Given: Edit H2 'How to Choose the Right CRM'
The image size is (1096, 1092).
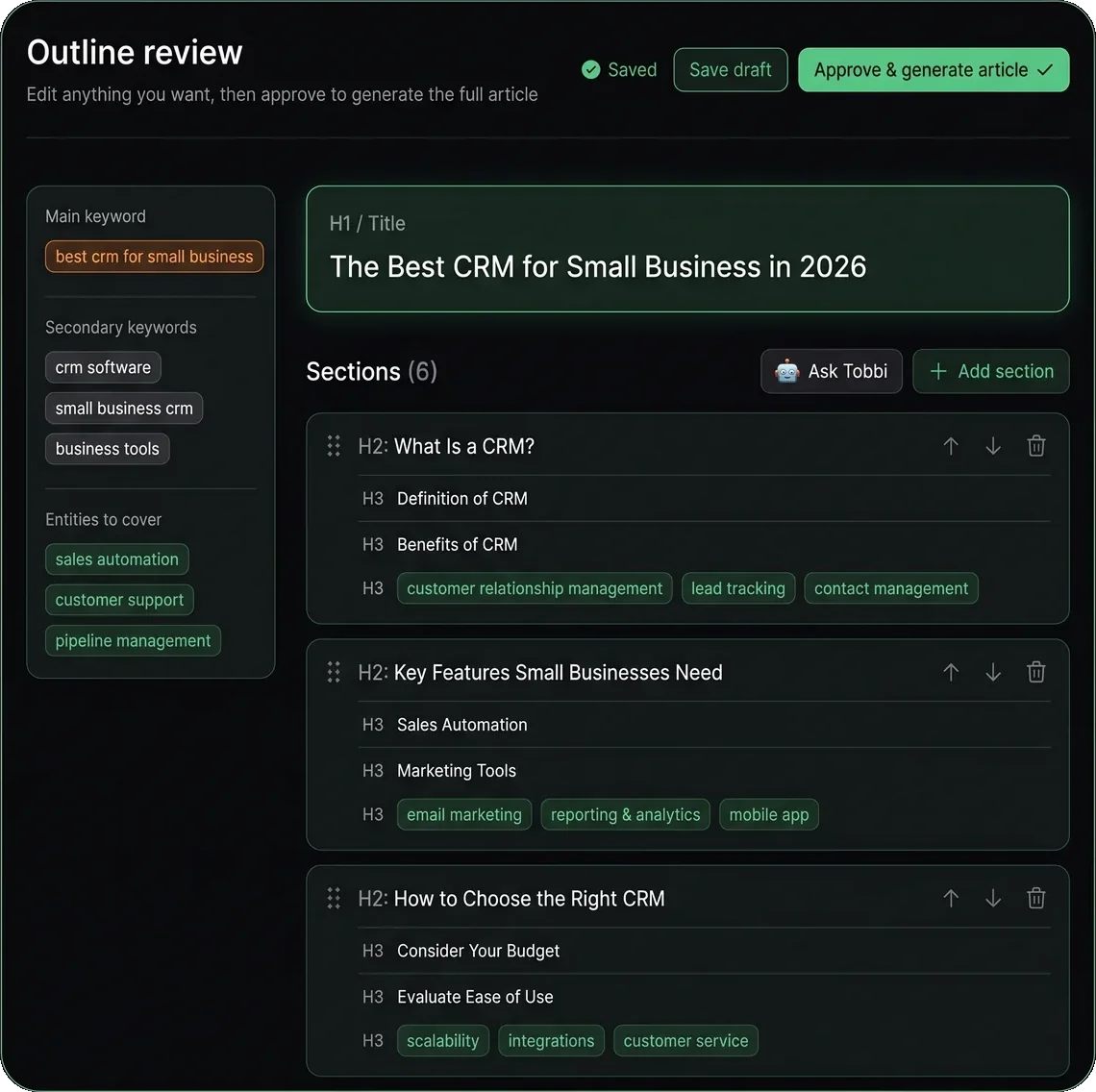Looking at the screenshot, I should (529, 899).
